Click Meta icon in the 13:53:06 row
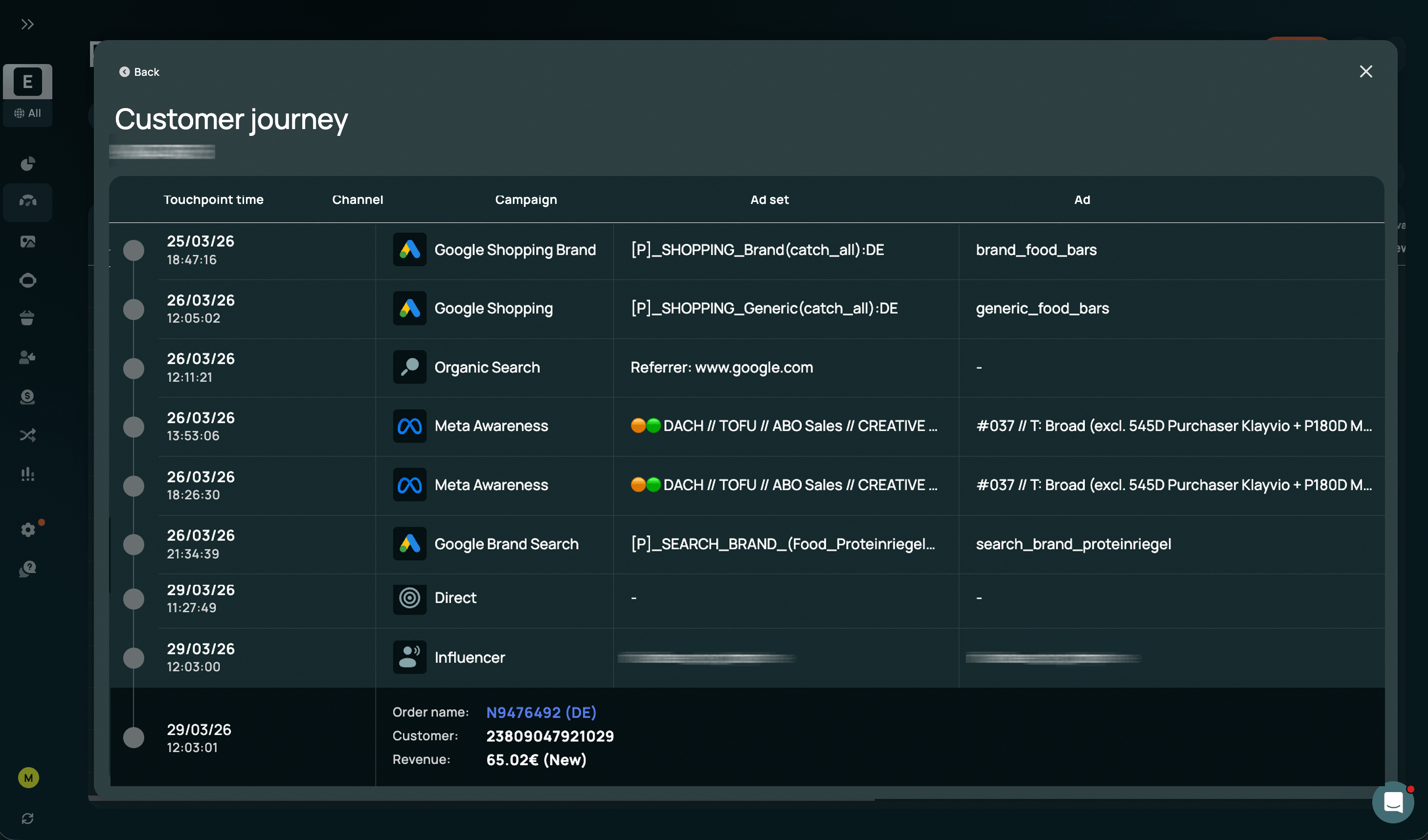The height and width of the screenshot is (840, 1428). 410,426
